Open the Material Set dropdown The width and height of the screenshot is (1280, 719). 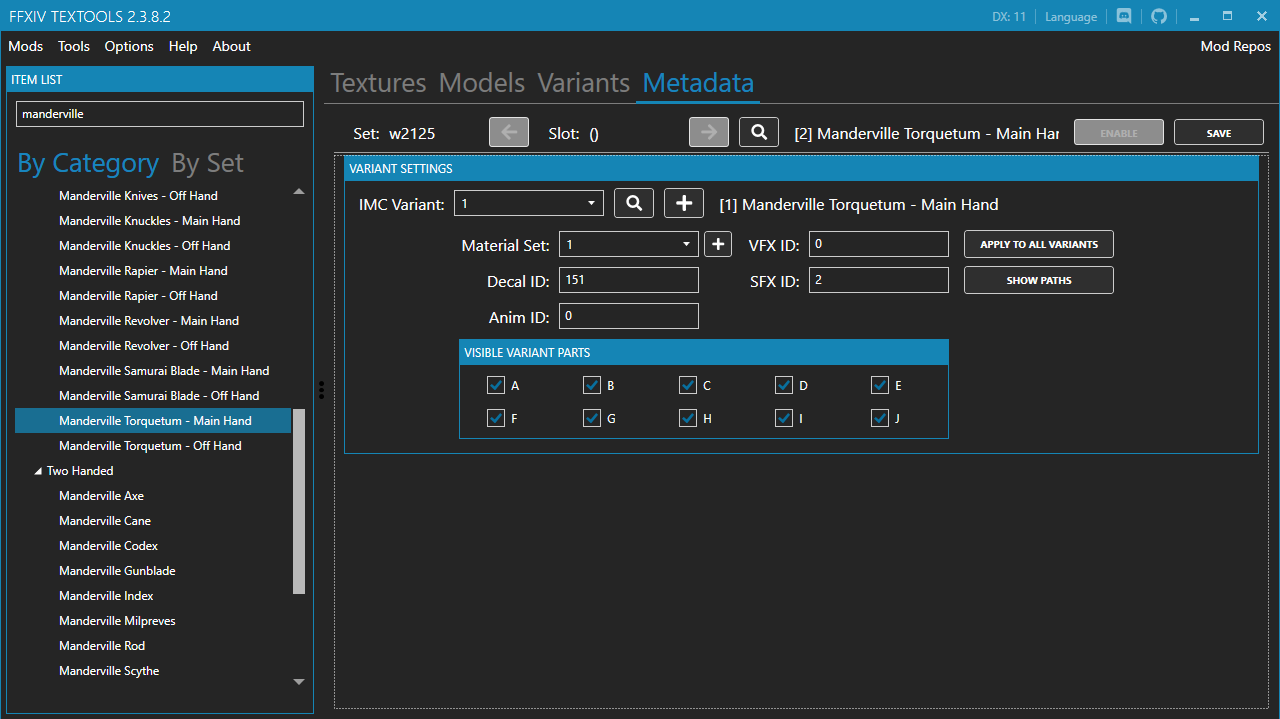pyautogui.click(x=629, y=244)
